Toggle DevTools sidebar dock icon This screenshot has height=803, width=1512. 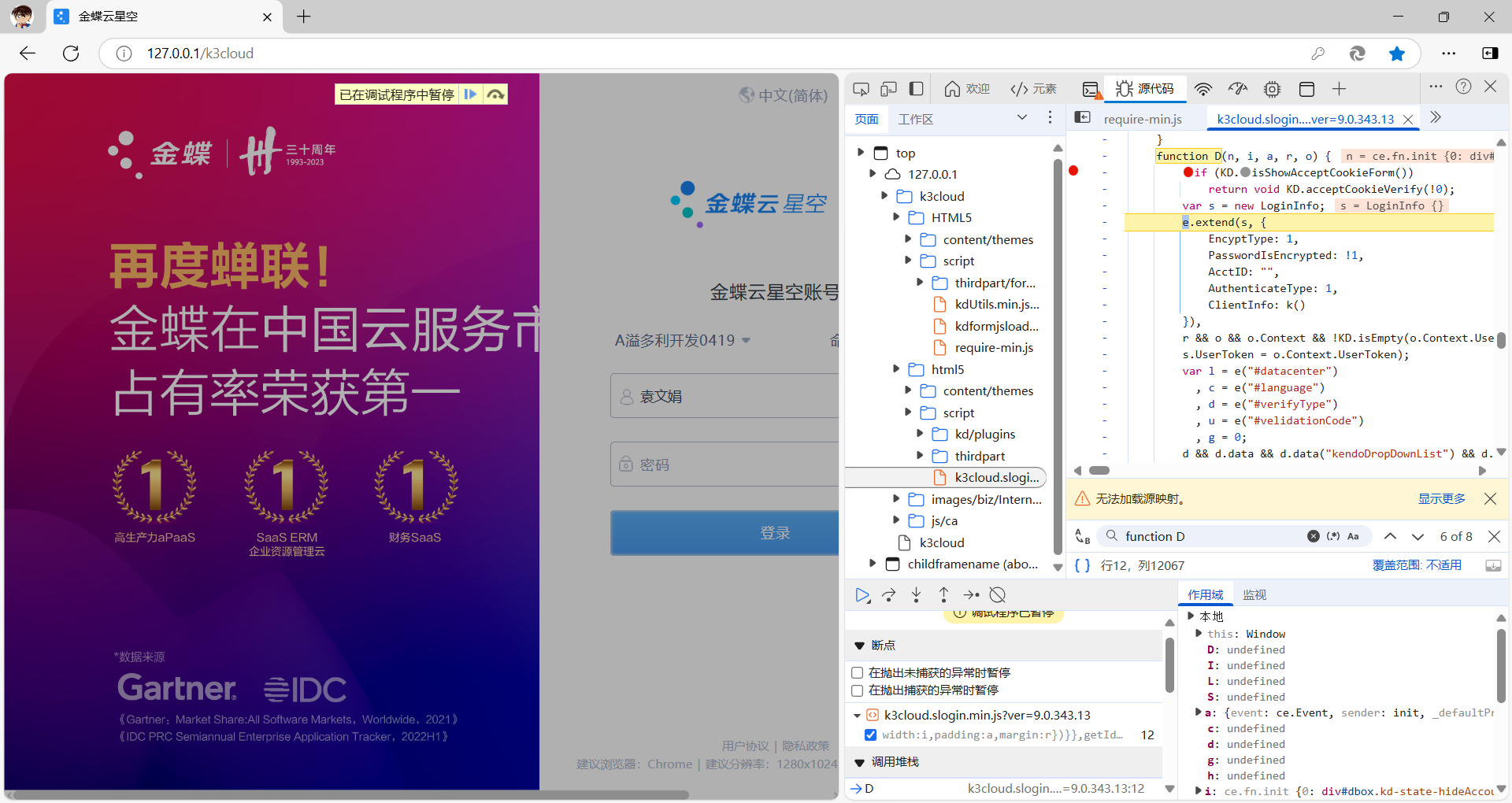pos(916,89)
